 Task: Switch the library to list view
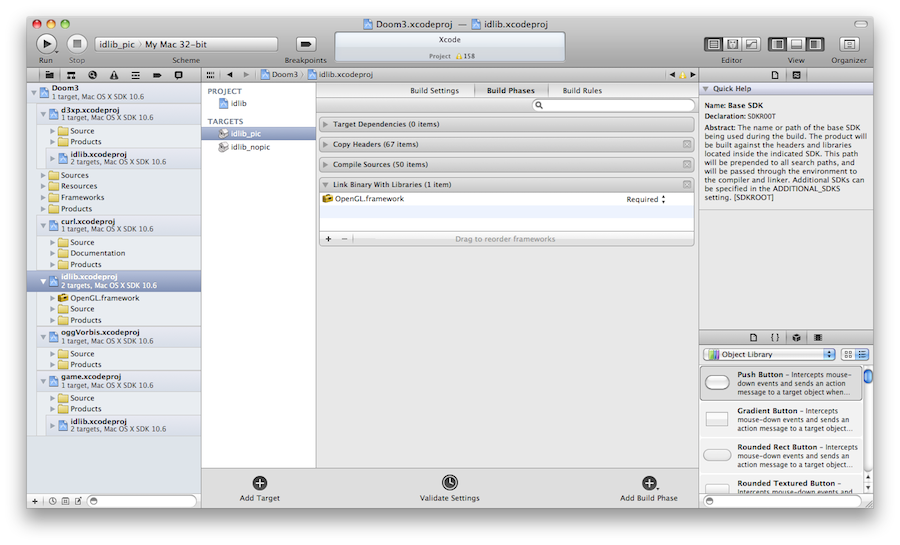pos(862,355)
